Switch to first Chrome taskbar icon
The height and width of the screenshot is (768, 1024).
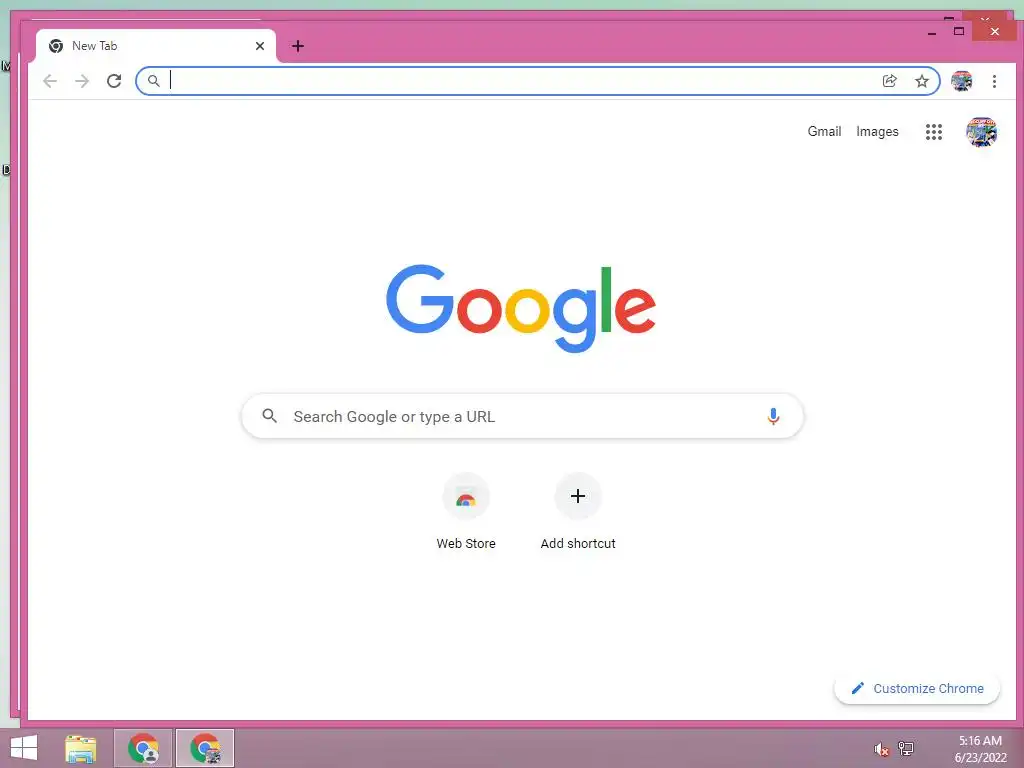[x=143, y=748]
